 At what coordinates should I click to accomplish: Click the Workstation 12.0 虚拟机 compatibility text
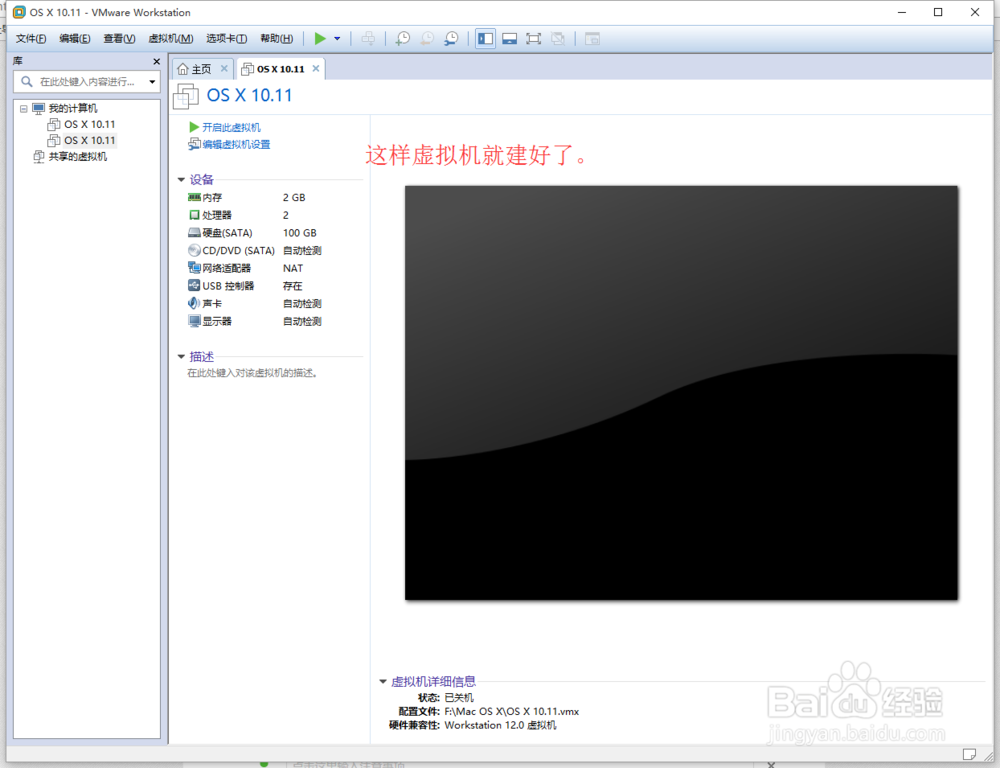coord(500,725)
